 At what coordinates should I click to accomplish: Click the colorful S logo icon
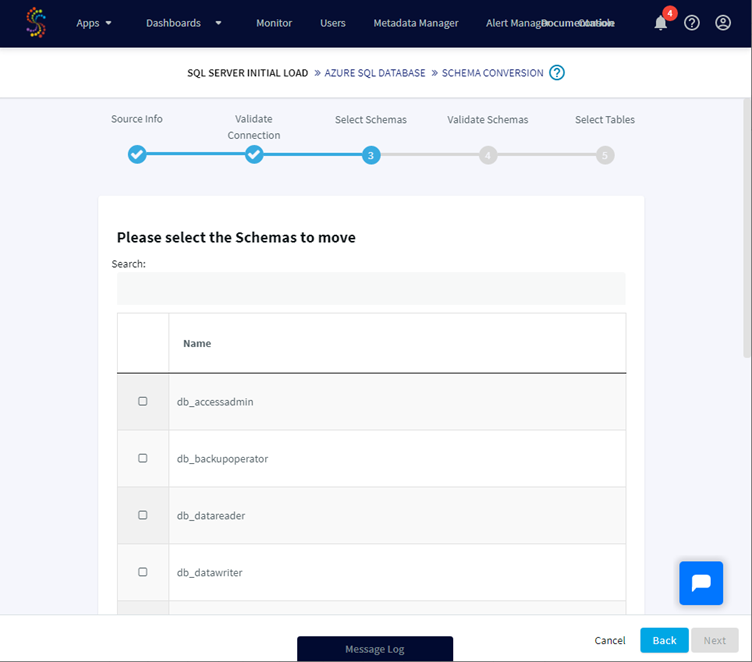[x=36, y=23]
